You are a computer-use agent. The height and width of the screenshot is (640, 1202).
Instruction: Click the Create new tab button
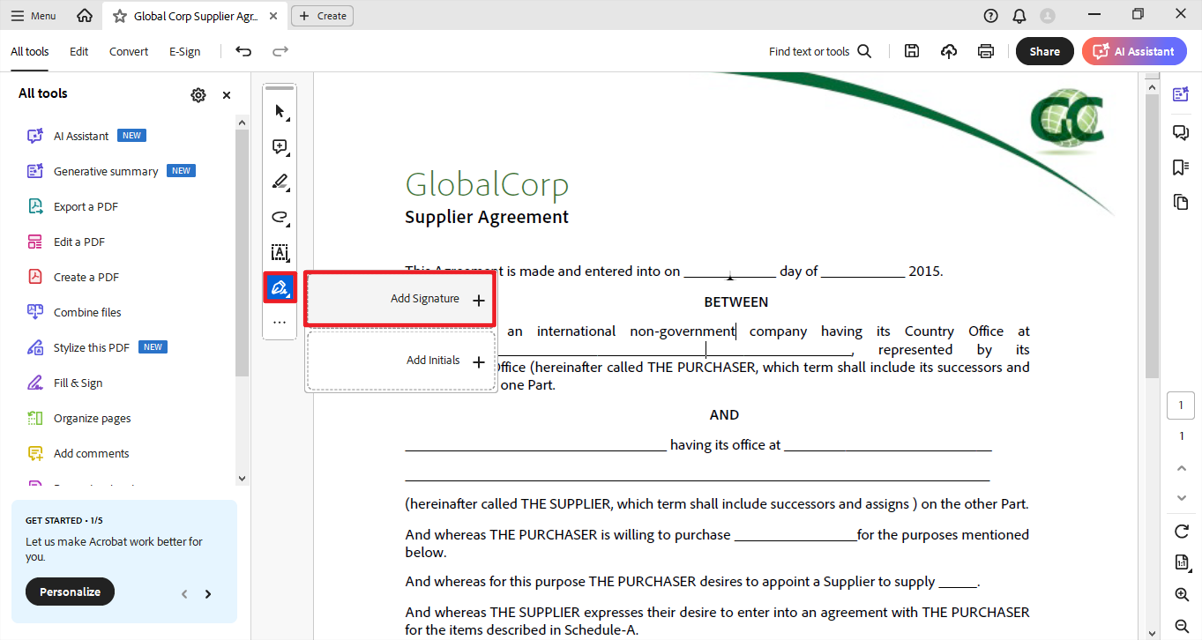(x=322, y=16)
